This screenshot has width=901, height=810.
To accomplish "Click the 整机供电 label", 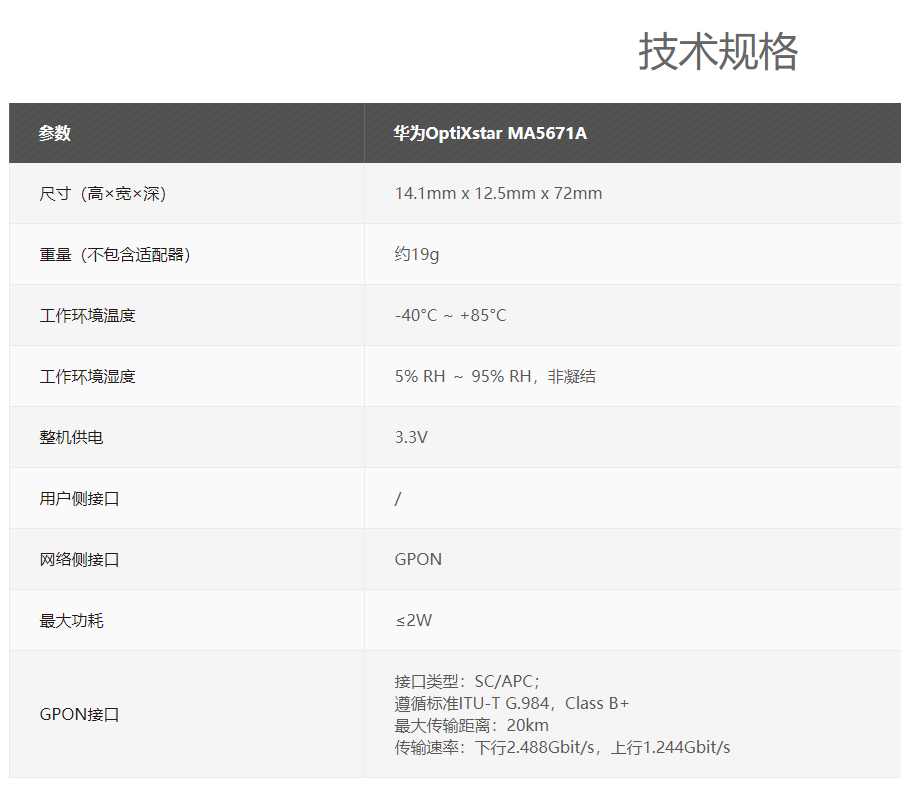I will (x=71, y=437).
